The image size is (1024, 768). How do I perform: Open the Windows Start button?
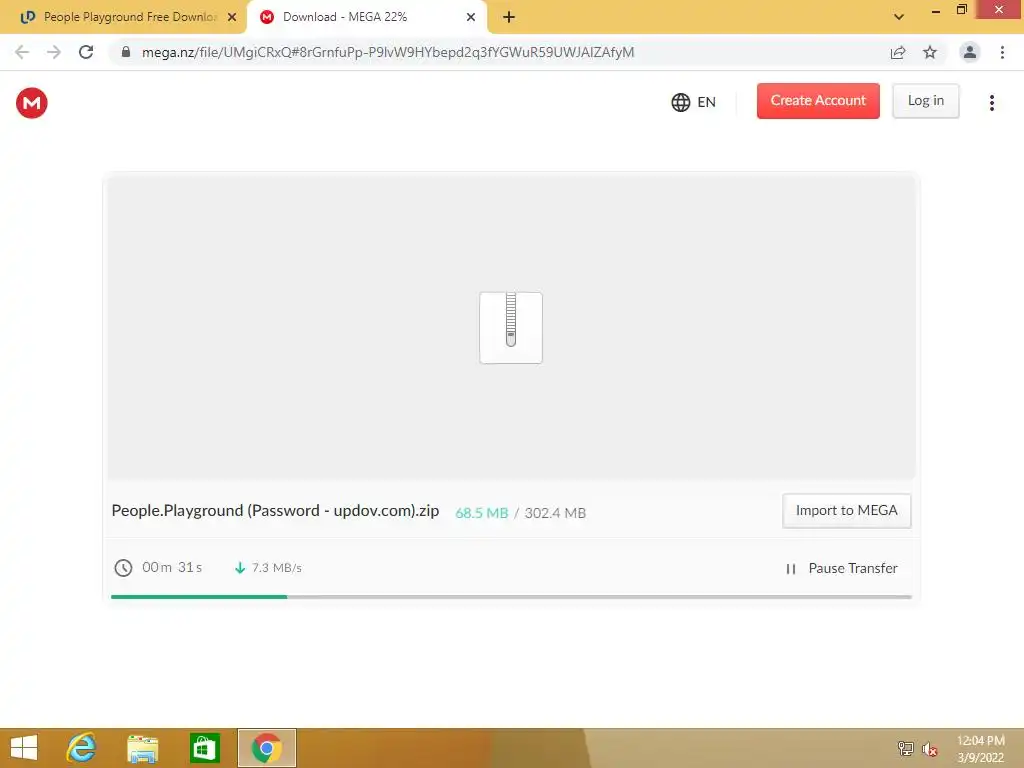pos(24,748)
